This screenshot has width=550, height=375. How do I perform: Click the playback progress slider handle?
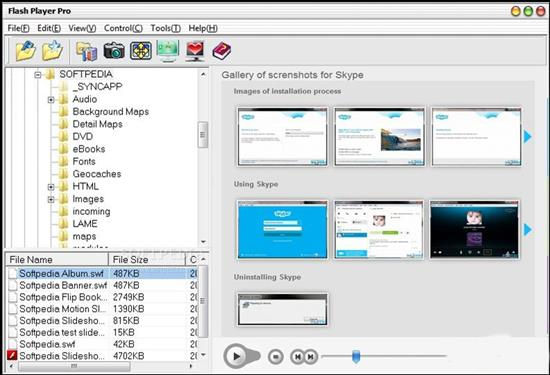356,356
